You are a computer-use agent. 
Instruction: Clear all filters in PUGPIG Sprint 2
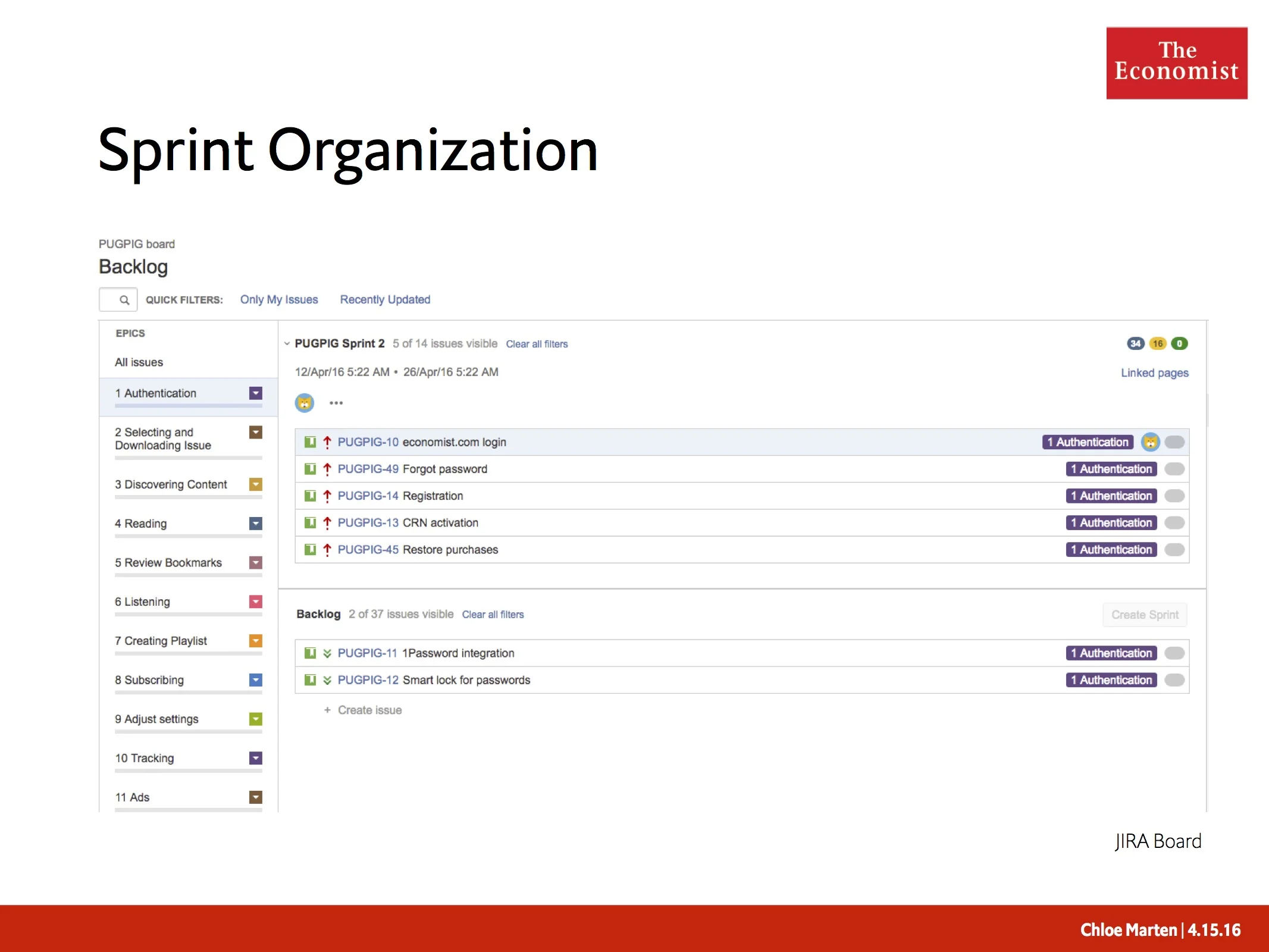pos(537,344)
